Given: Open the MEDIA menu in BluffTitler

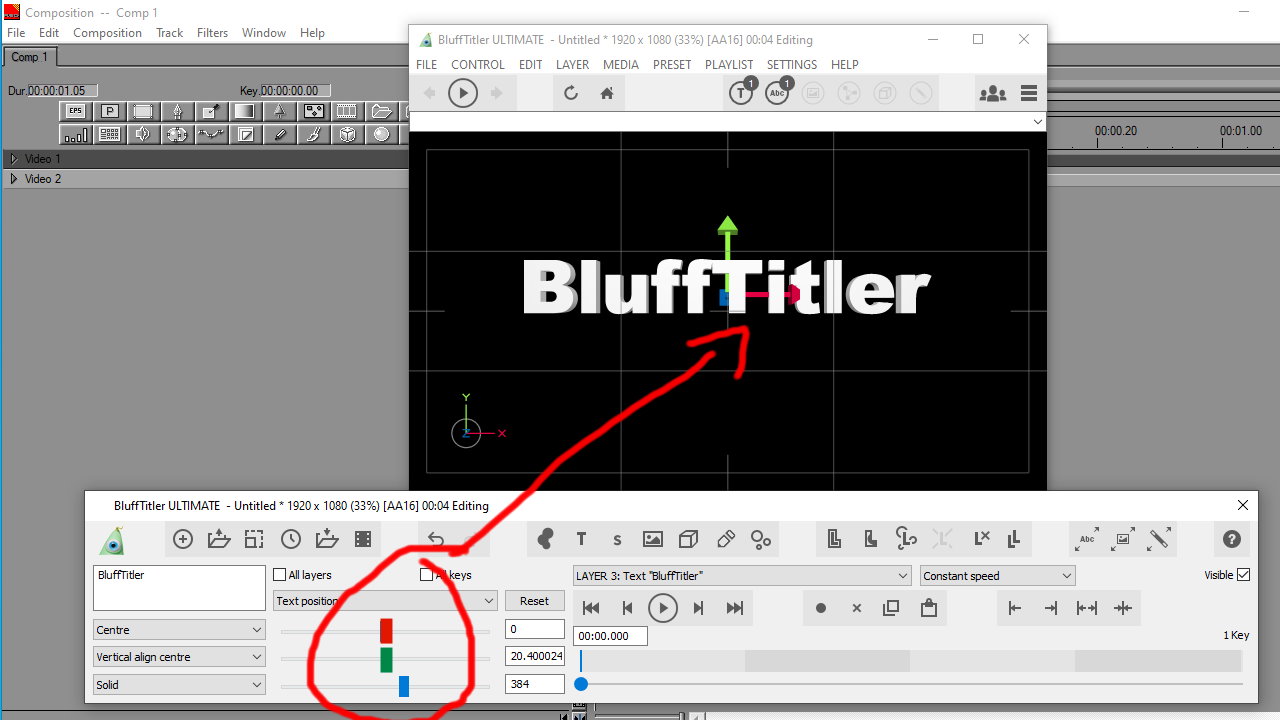Looking at the screenshot, I should pyautogui.click(x=621, y=64).
